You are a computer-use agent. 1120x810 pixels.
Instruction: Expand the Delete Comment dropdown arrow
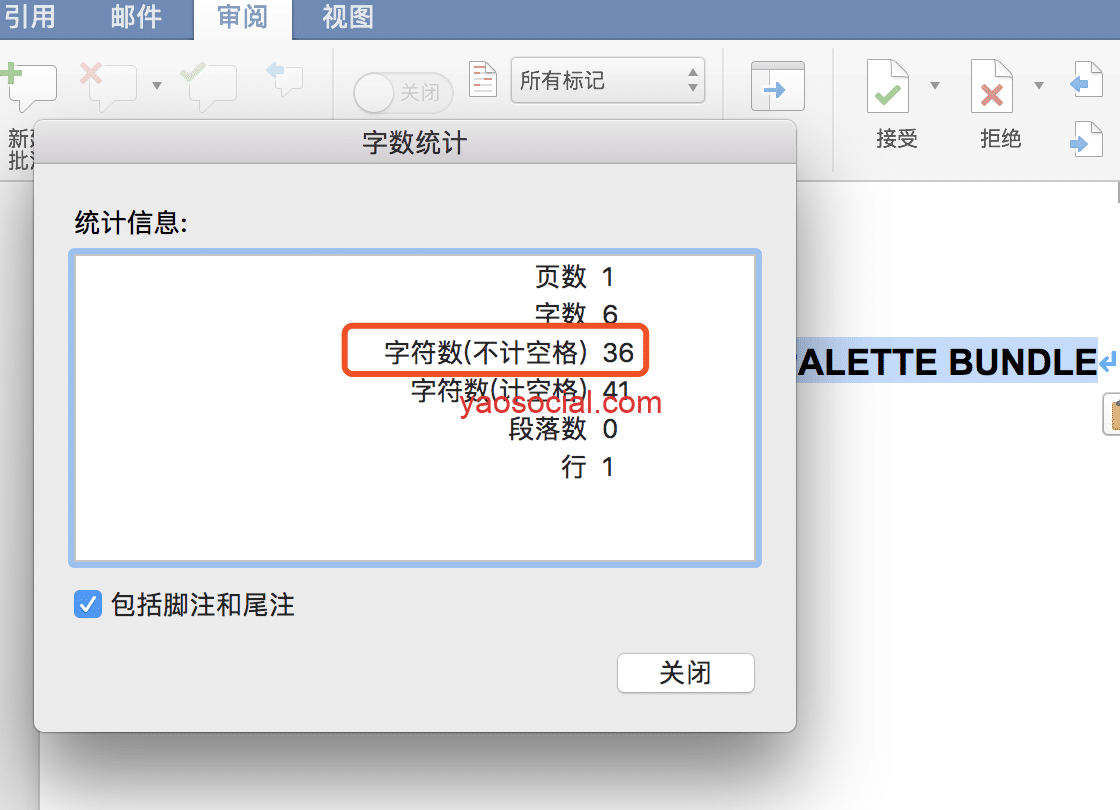click(157, 86)
